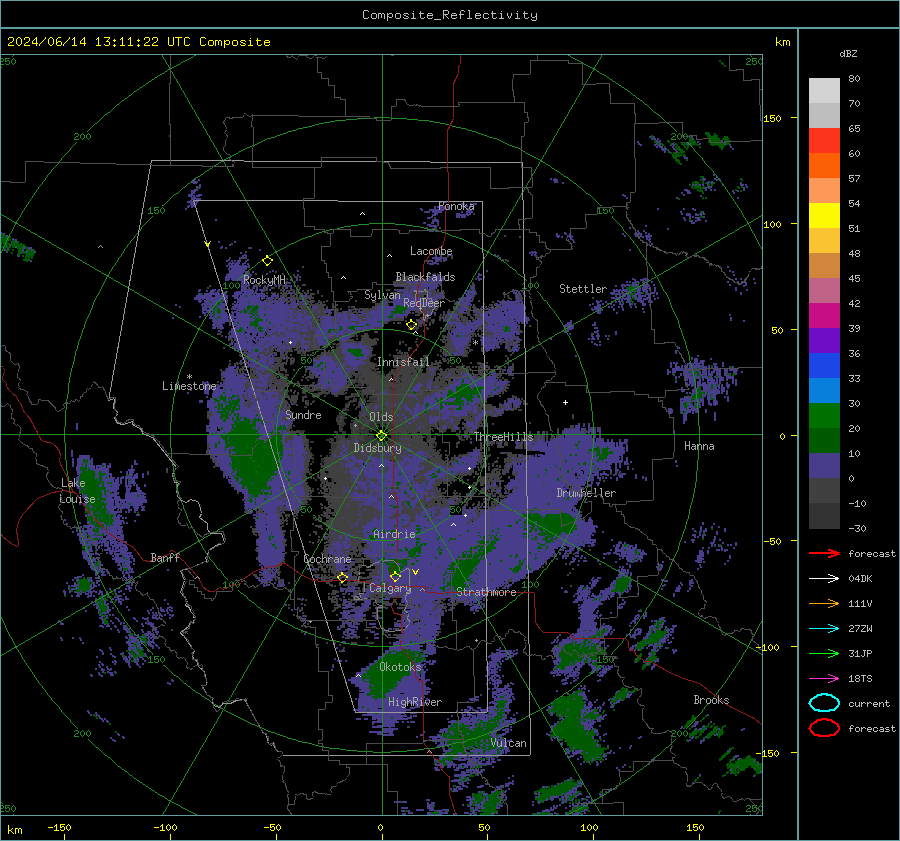Click the ThreeHills town label
Screen dimensions: 900x841
(x=503, y=437)
